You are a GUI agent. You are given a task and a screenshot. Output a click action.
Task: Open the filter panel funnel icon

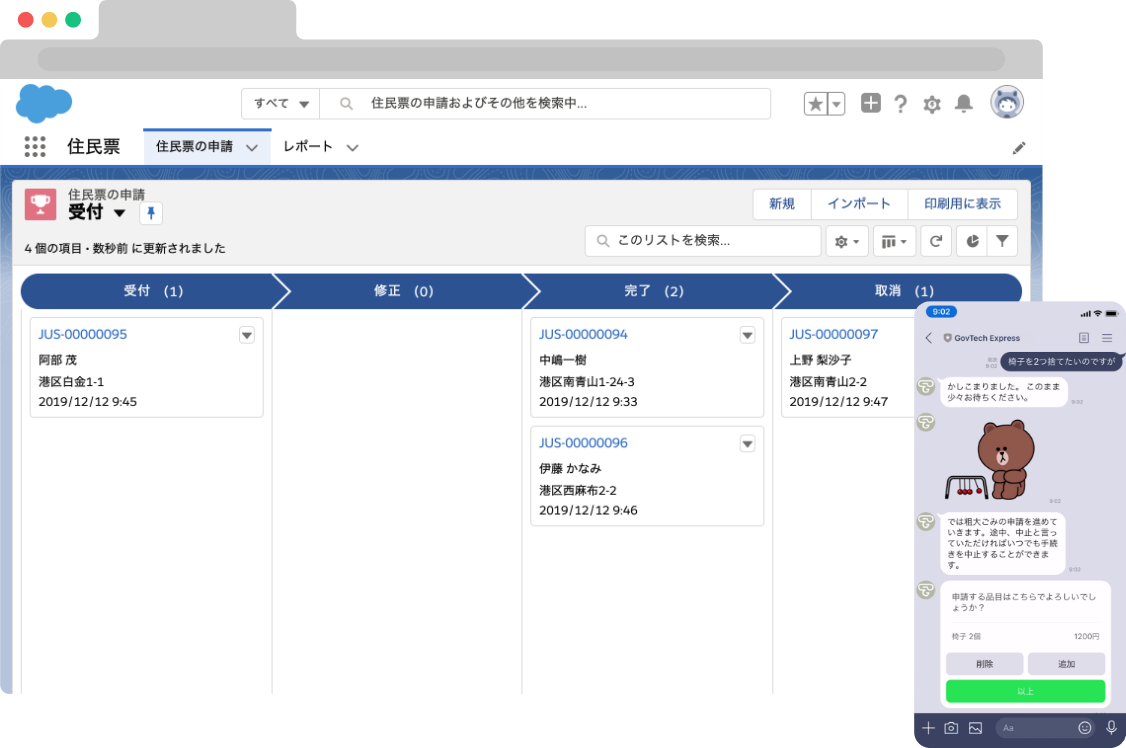tap(1003, 240)
